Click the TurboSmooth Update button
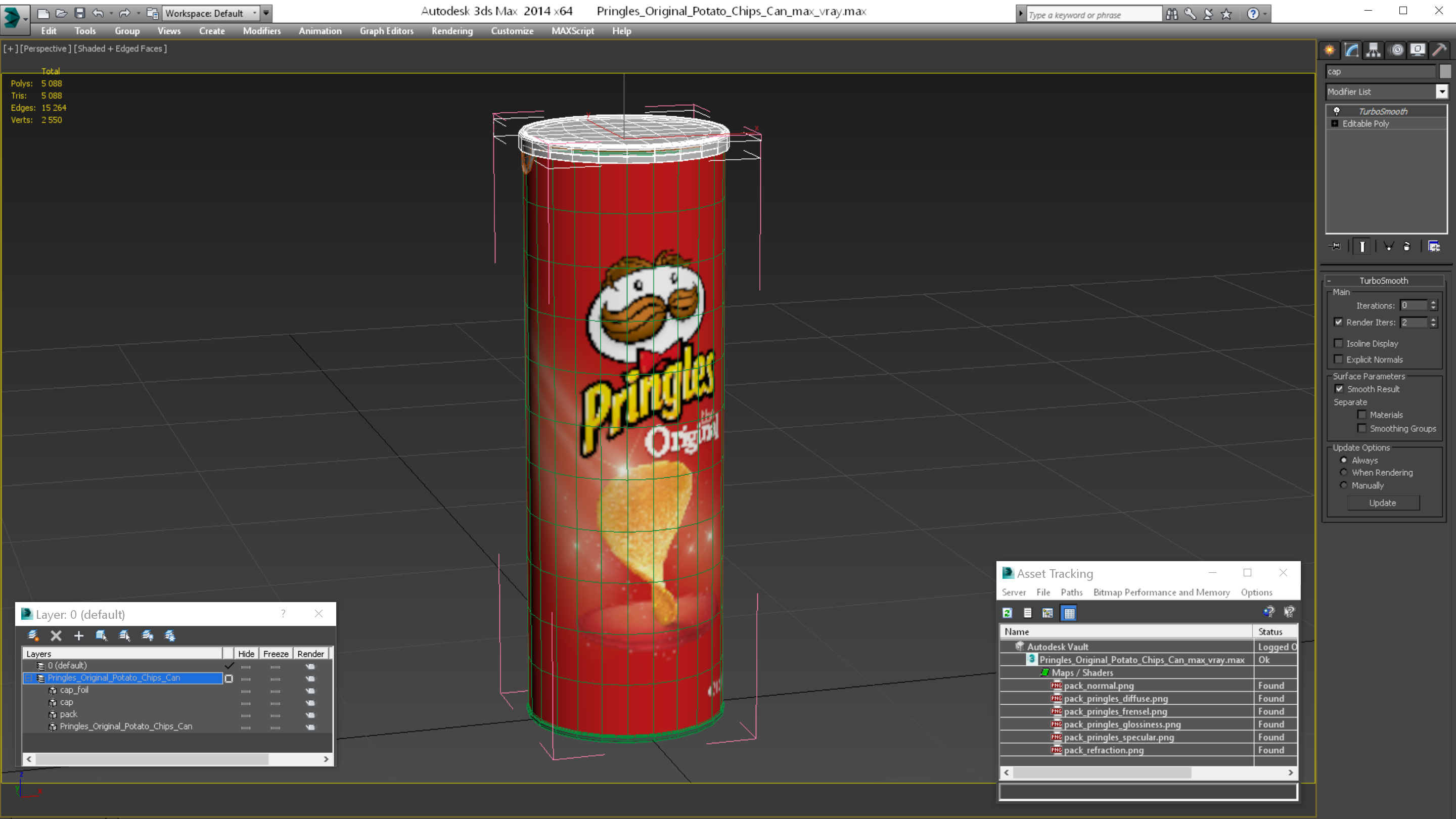The width and height of the screenshot is (1456, 819). pos(1383,503)
